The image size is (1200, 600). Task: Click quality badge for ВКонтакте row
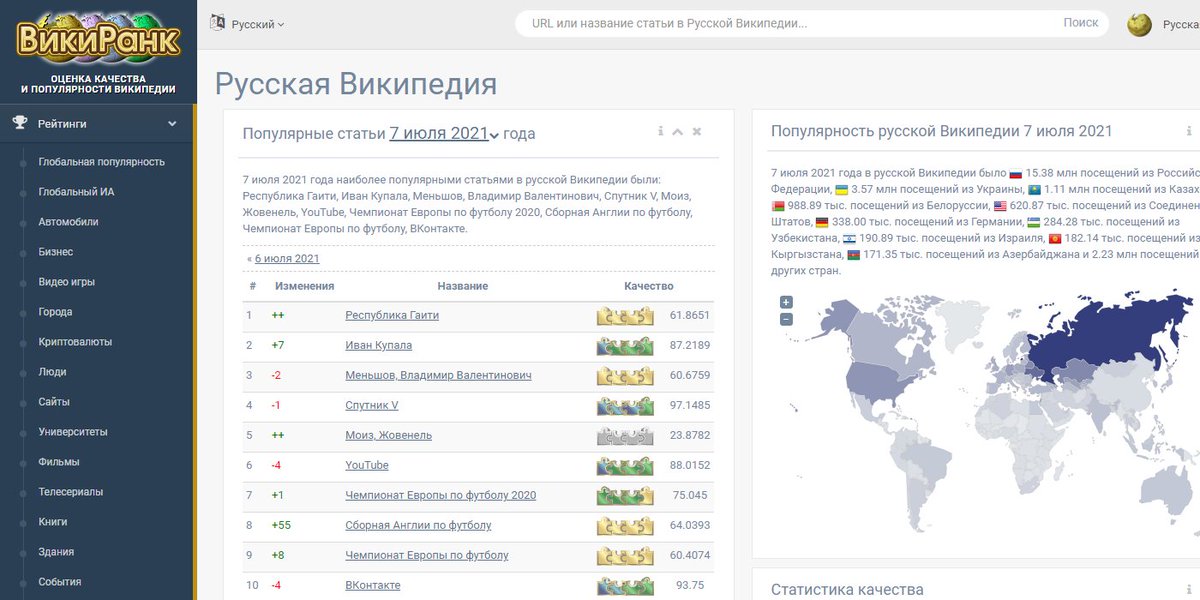point(625,586)
